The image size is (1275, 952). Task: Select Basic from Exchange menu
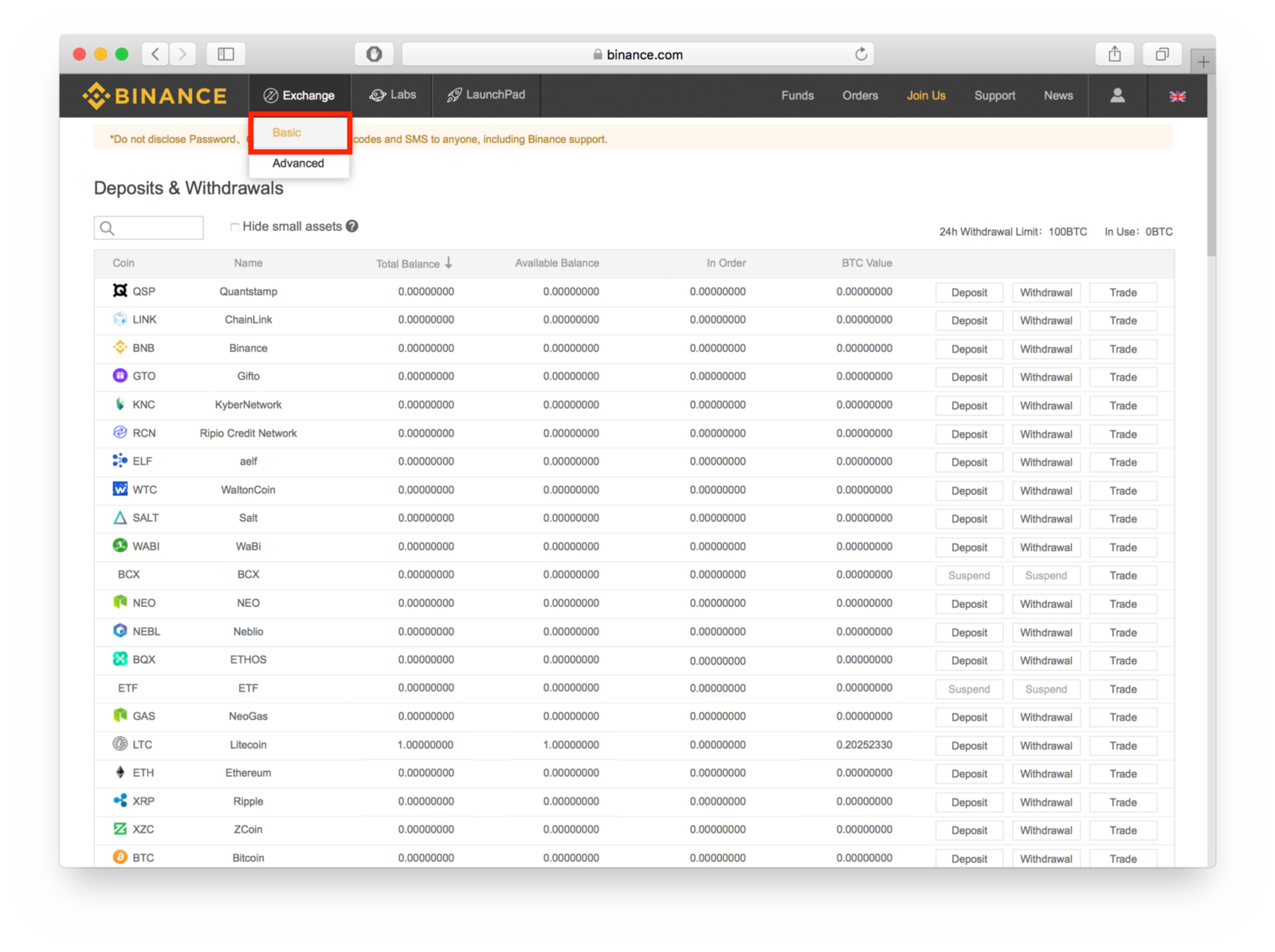[x=300, y=133]
